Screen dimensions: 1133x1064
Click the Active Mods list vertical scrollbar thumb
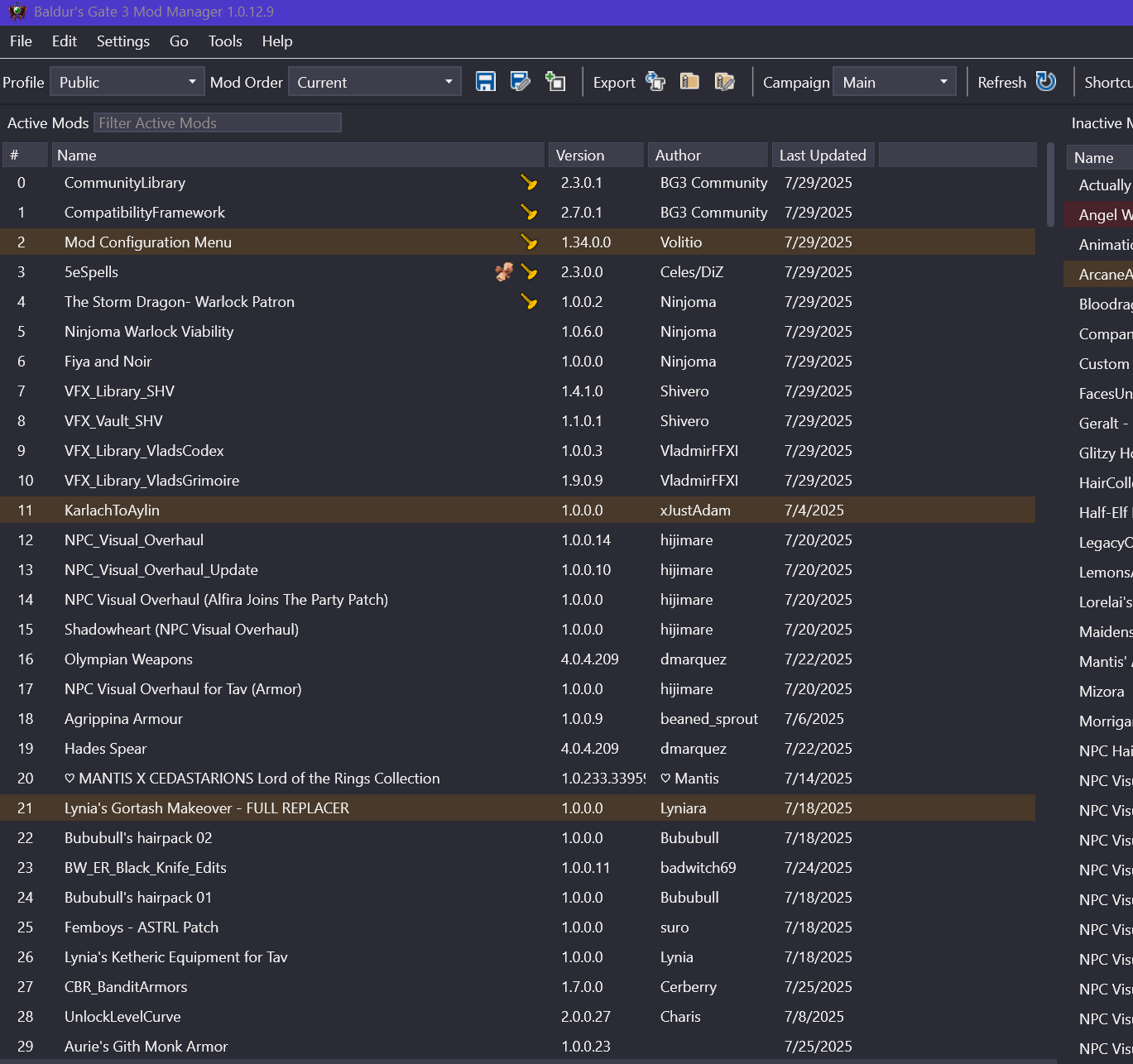[x=1051, y=185]
